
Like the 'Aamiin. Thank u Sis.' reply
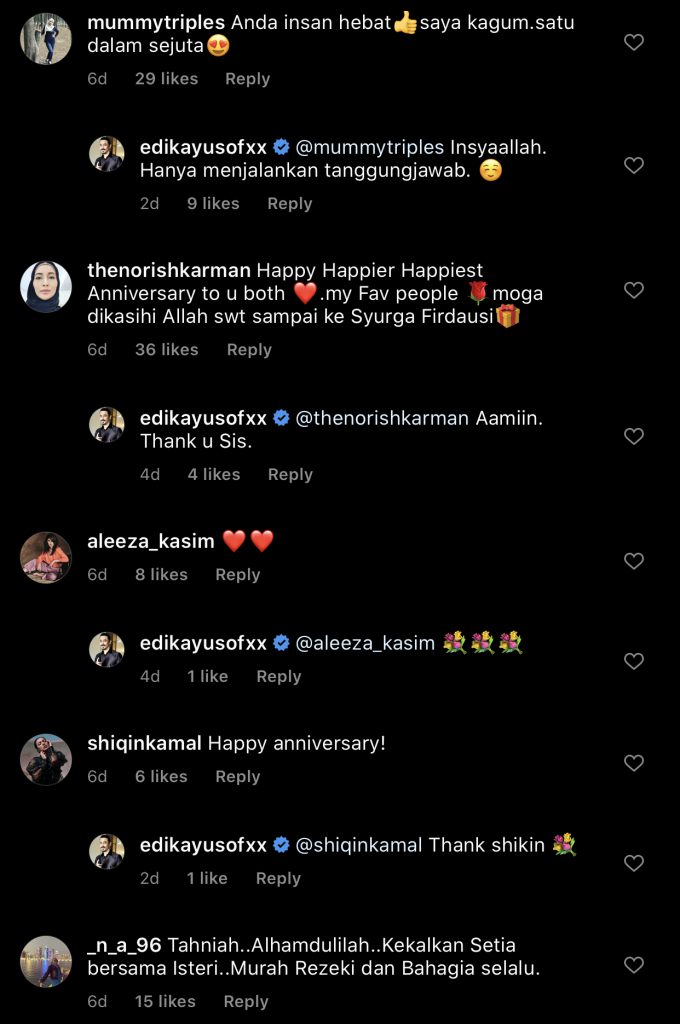[x=633, y=437]
